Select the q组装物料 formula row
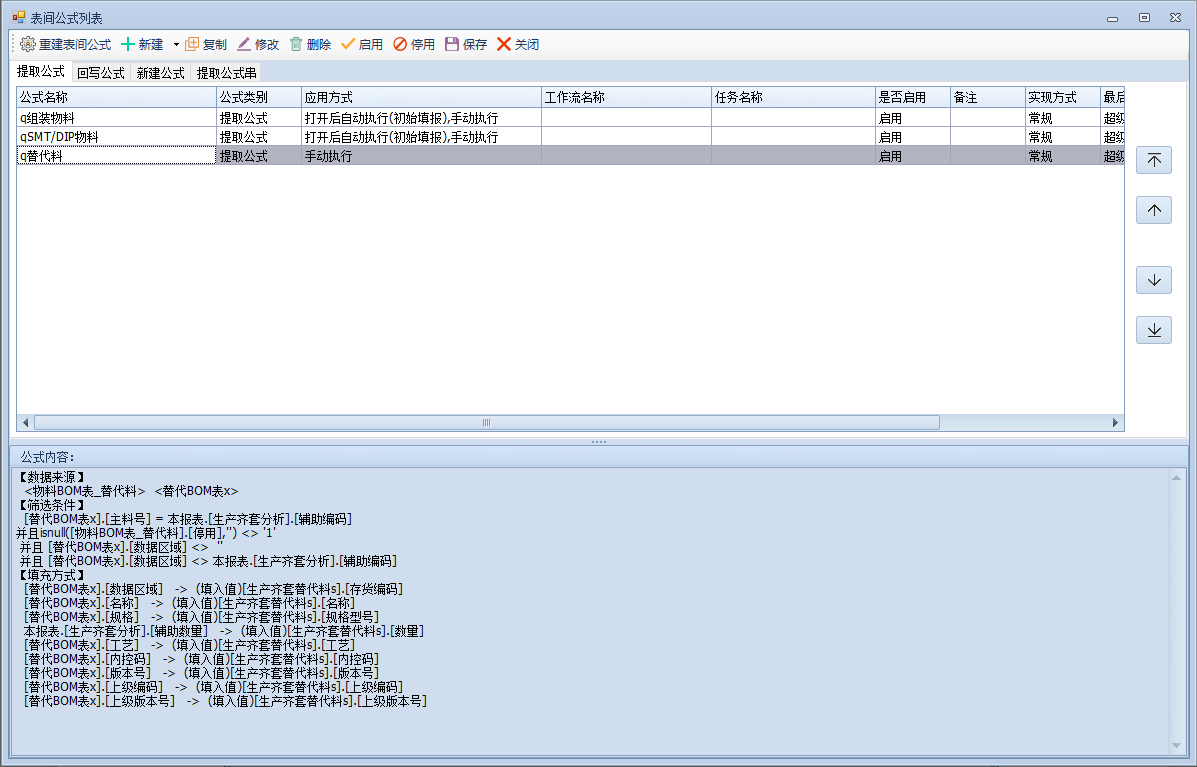The height and width of the screenshot is (767, 1197). (x=116, y=117)
